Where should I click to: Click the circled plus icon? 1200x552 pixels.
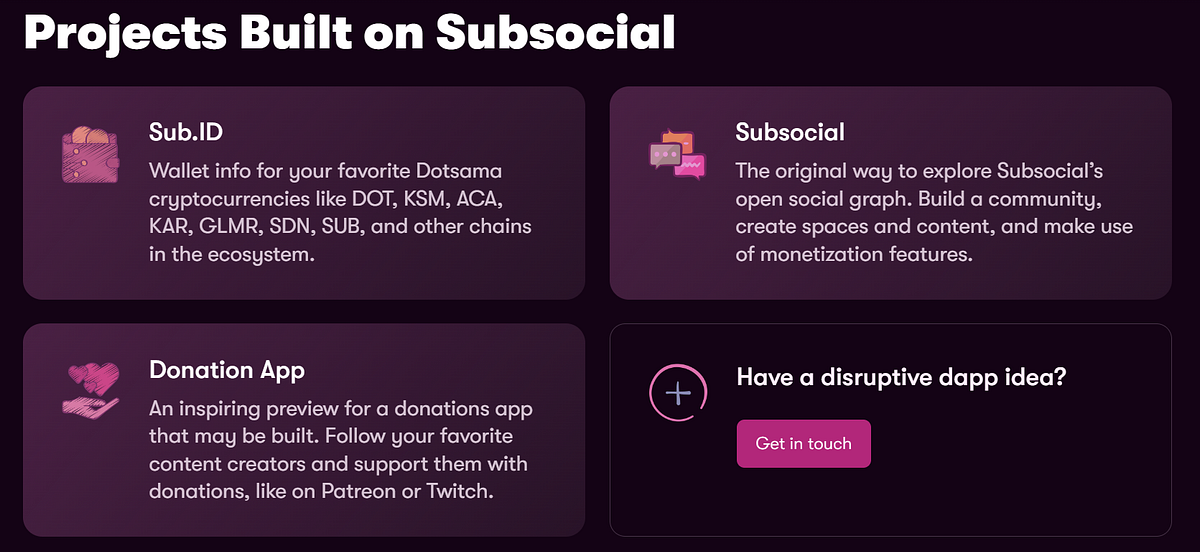pyautogui.click(x=678, y=393)
